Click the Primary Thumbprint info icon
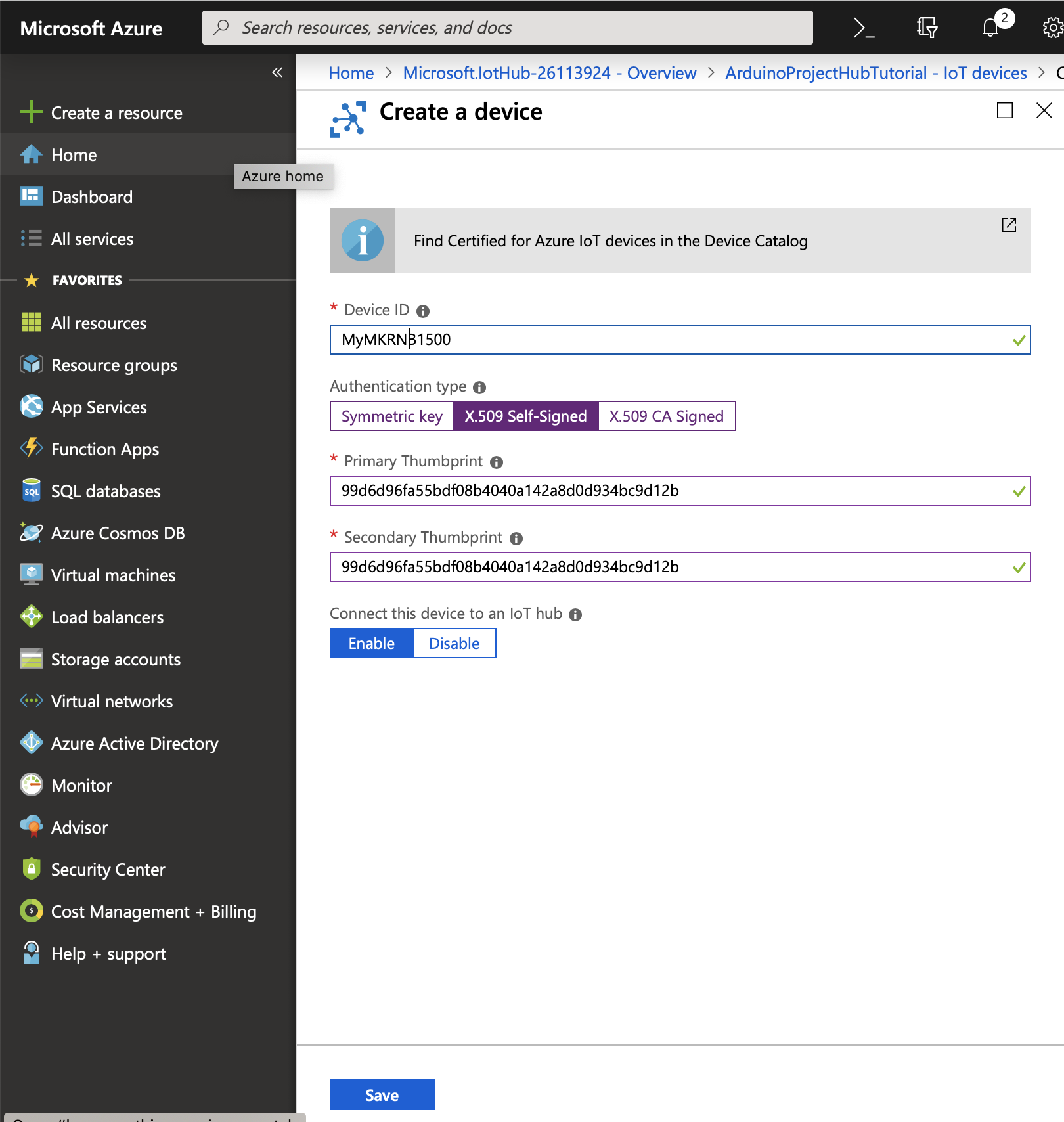Viewport: 1064px width, 1122px height. (x=497, y=462)
